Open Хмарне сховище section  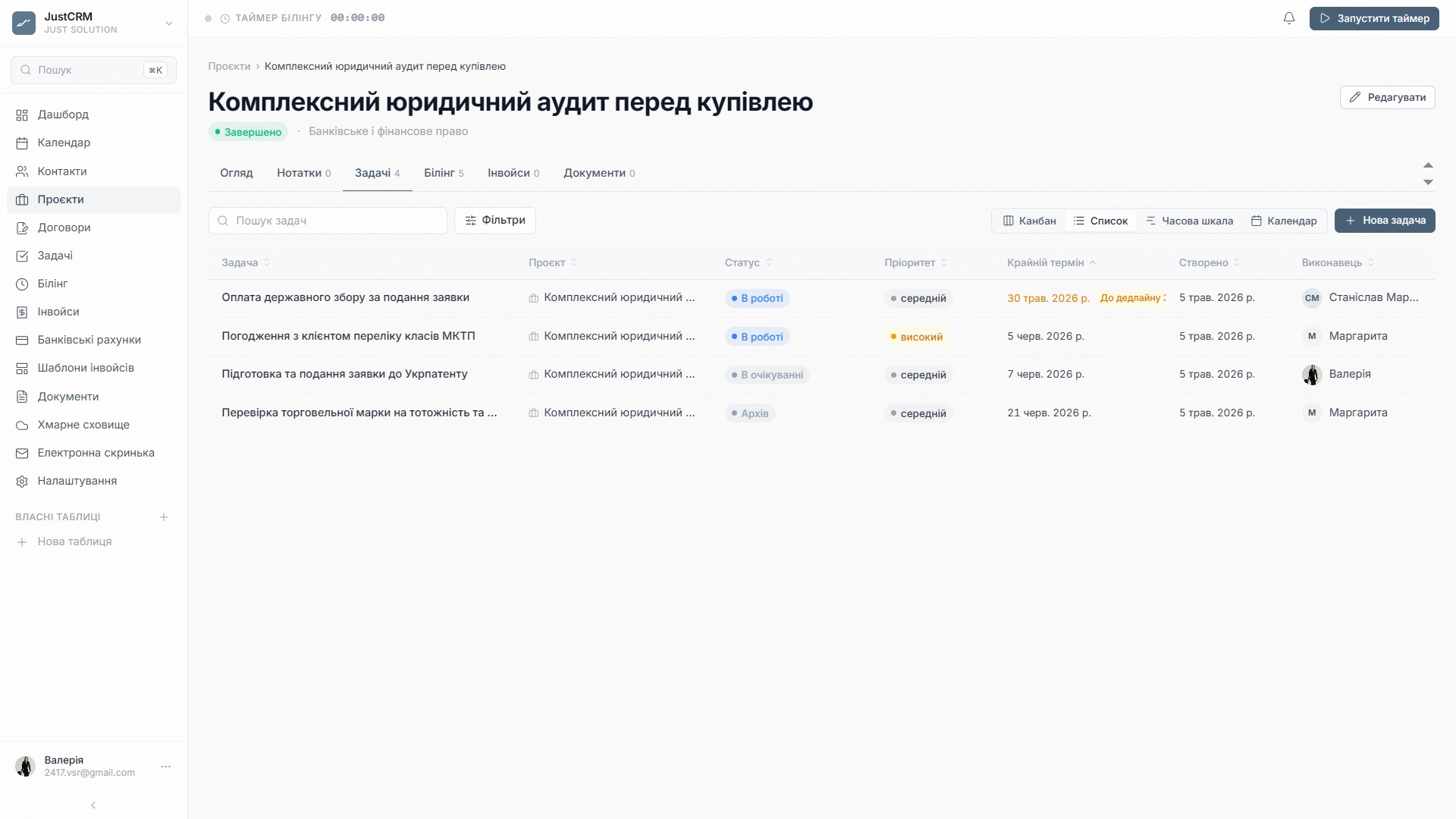click(x=93, y=425)
